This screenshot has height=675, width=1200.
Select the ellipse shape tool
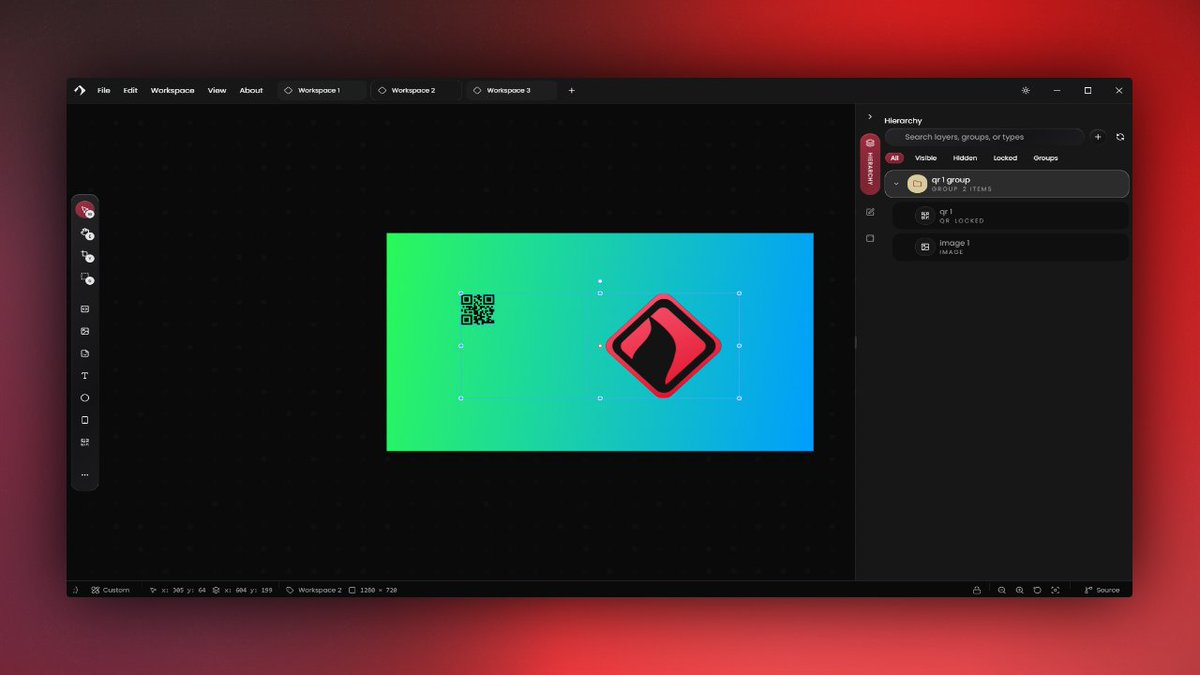[85, 398]
